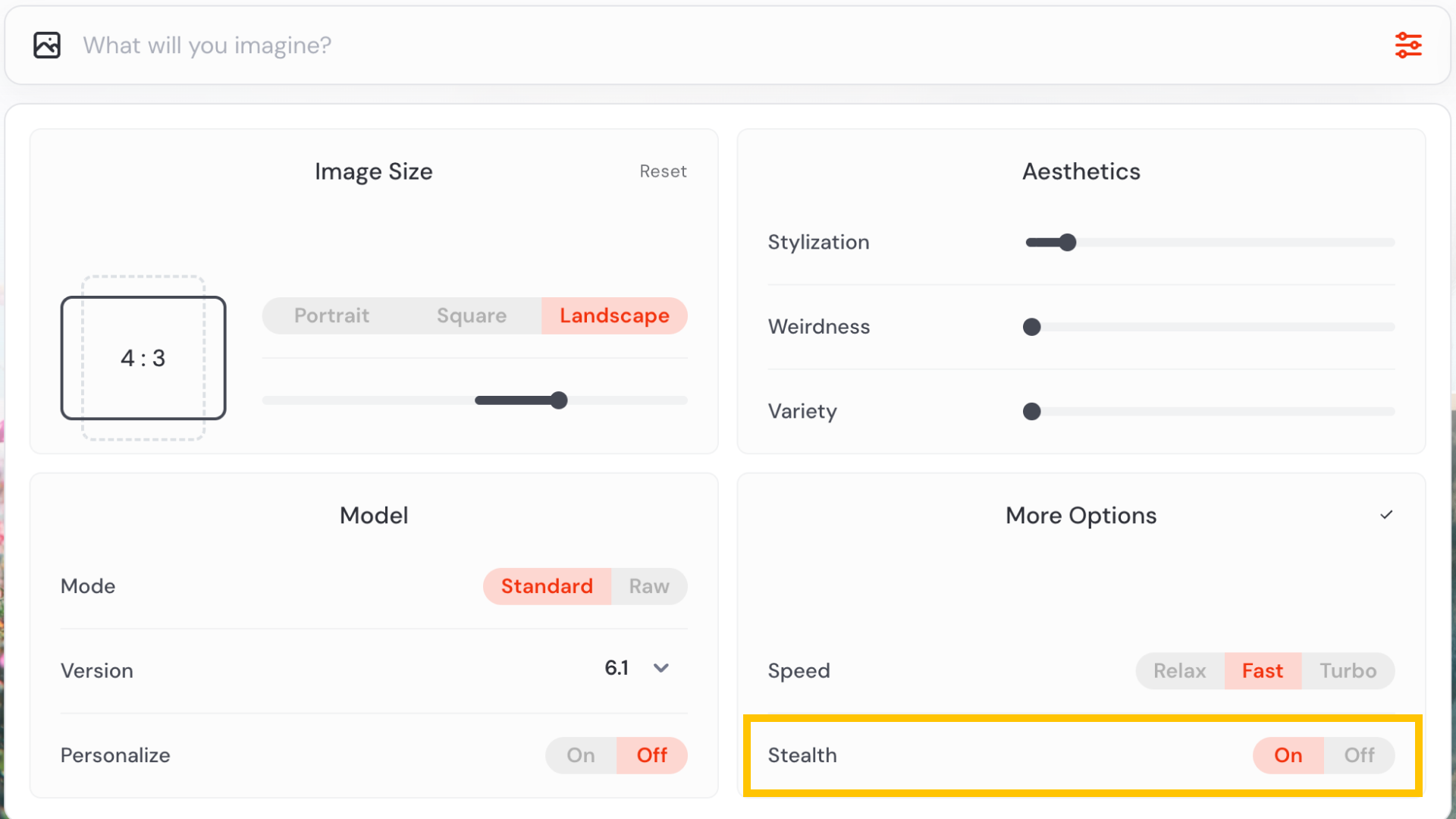Toggle the settings sliders icon
1456x819 pixels.
[x=1408, y=45]
